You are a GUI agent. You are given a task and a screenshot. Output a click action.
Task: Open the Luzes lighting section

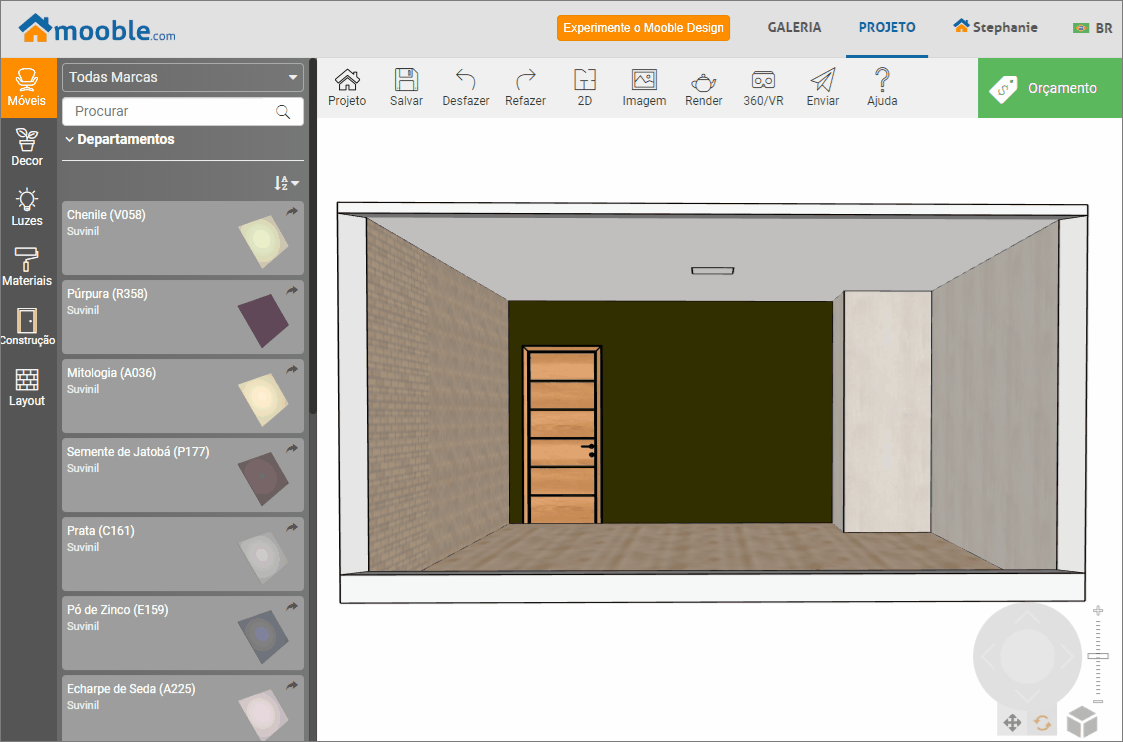tap(27, 208)
